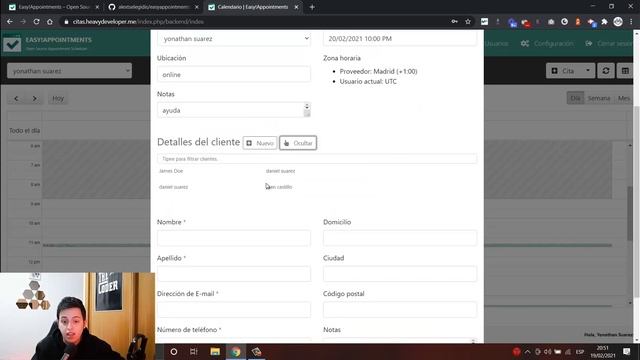Viewport: 640px width, 360px height.
Task: Click the Domicilio input field
Action: pos(400,238)
